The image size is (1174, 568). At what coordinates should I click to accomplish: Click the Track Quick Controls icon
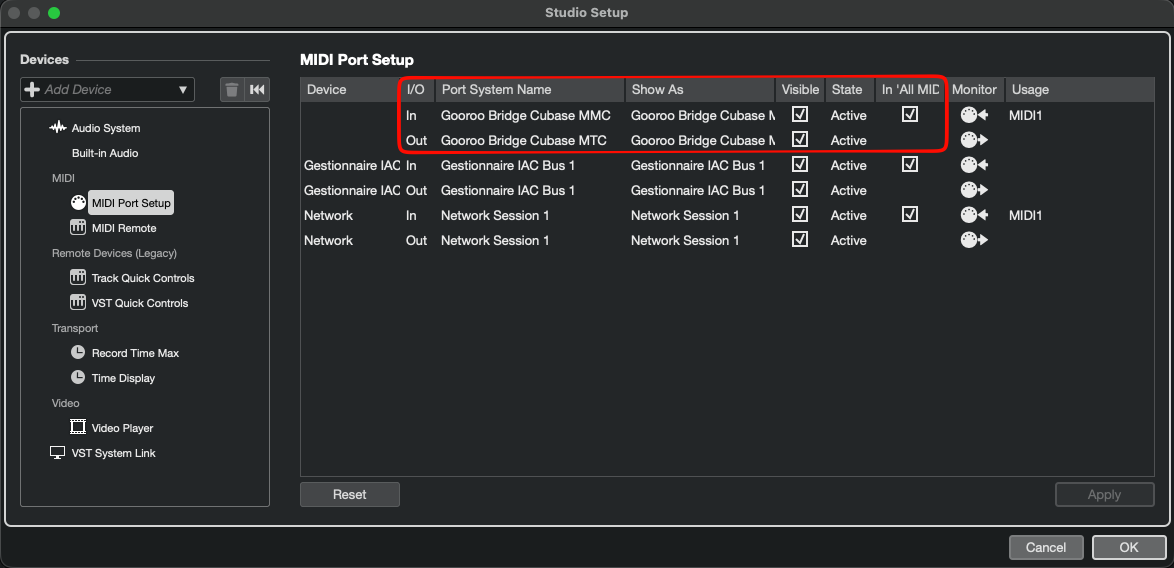pos(78,278)
